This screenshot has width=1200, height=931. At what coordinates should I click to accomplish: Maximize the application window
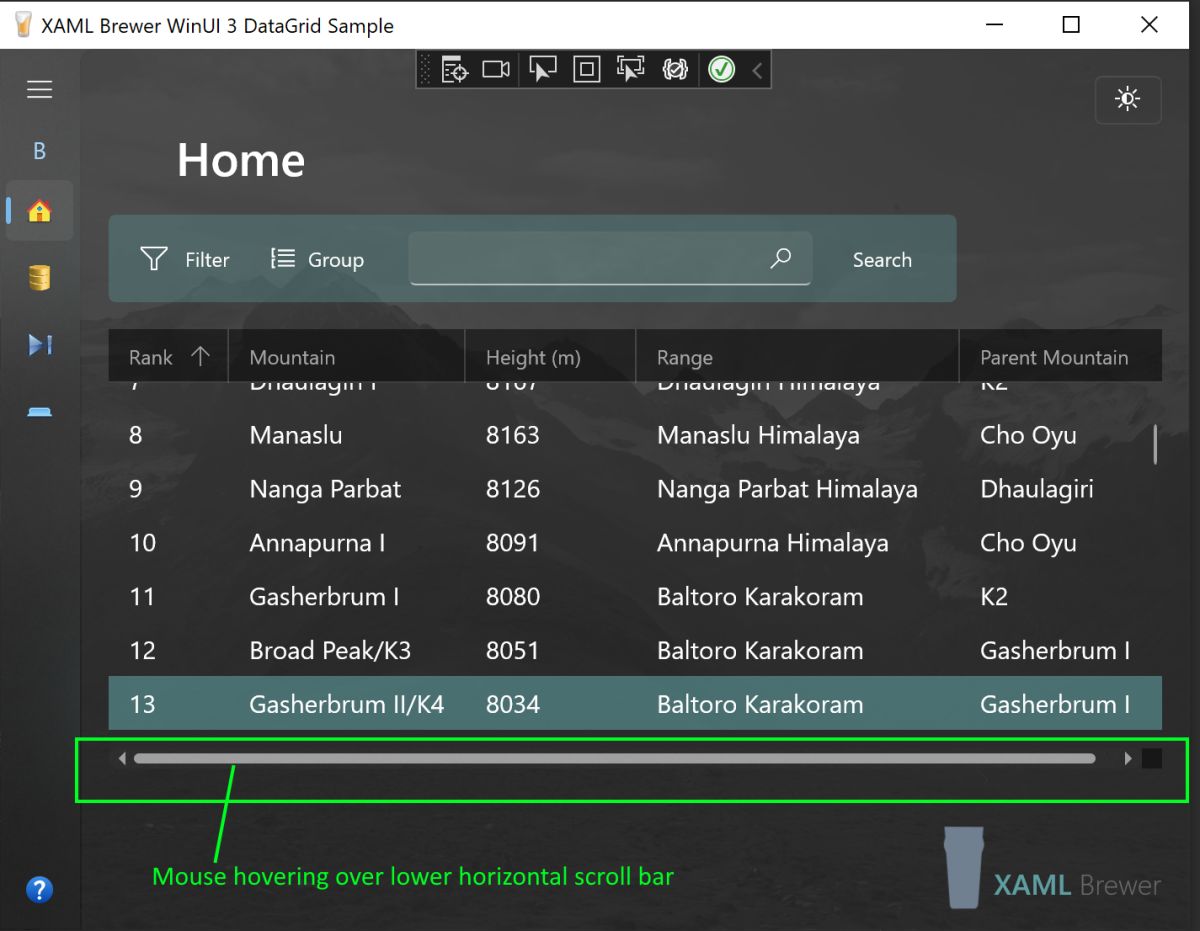pyautogui.click(x=1071, y=25)
